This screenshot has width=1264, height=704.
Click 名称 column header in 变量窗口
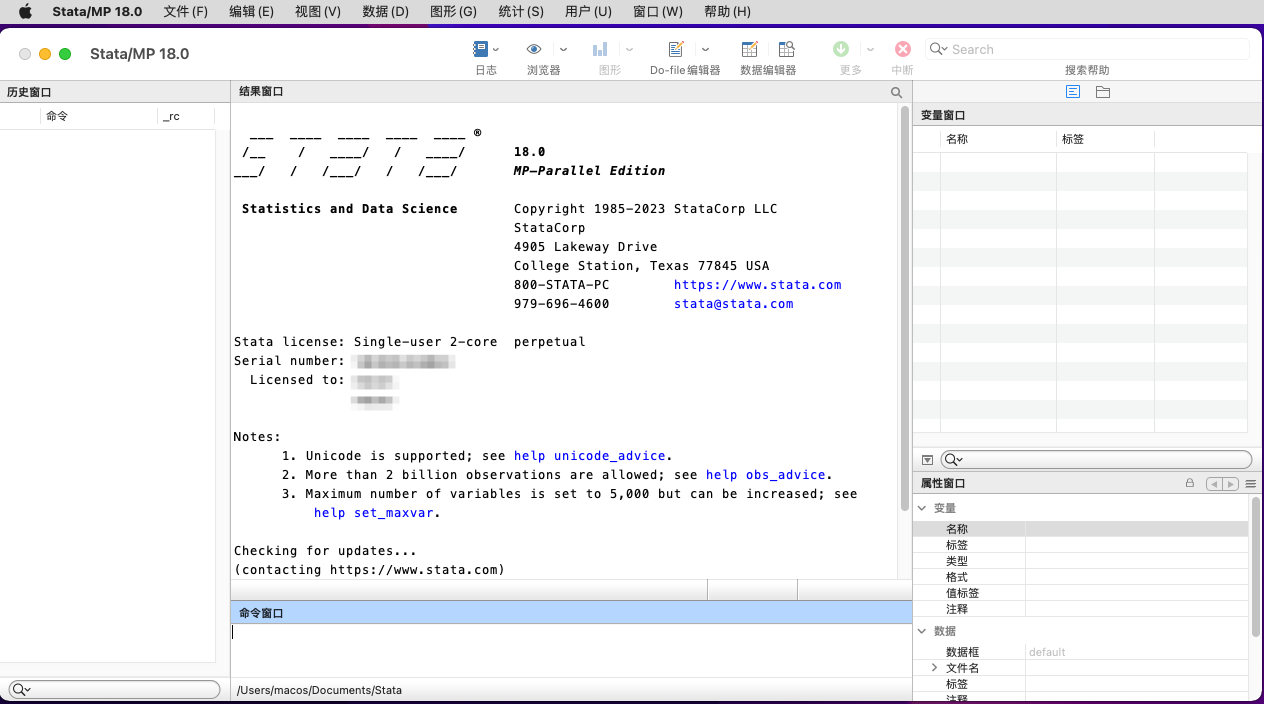pos(998,139)
